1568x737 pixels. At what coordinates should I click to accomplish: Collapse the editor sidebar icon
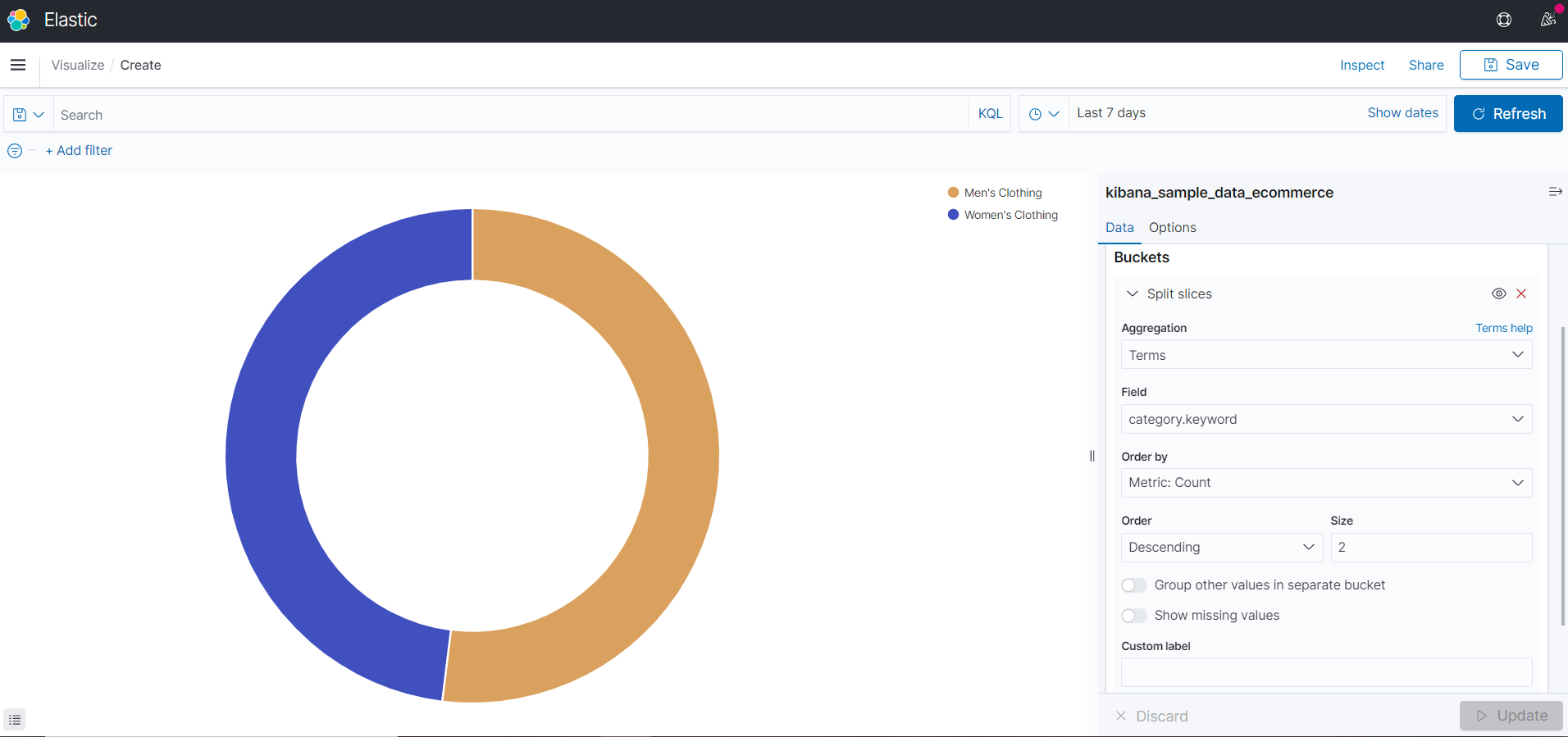pos(1555,192)
